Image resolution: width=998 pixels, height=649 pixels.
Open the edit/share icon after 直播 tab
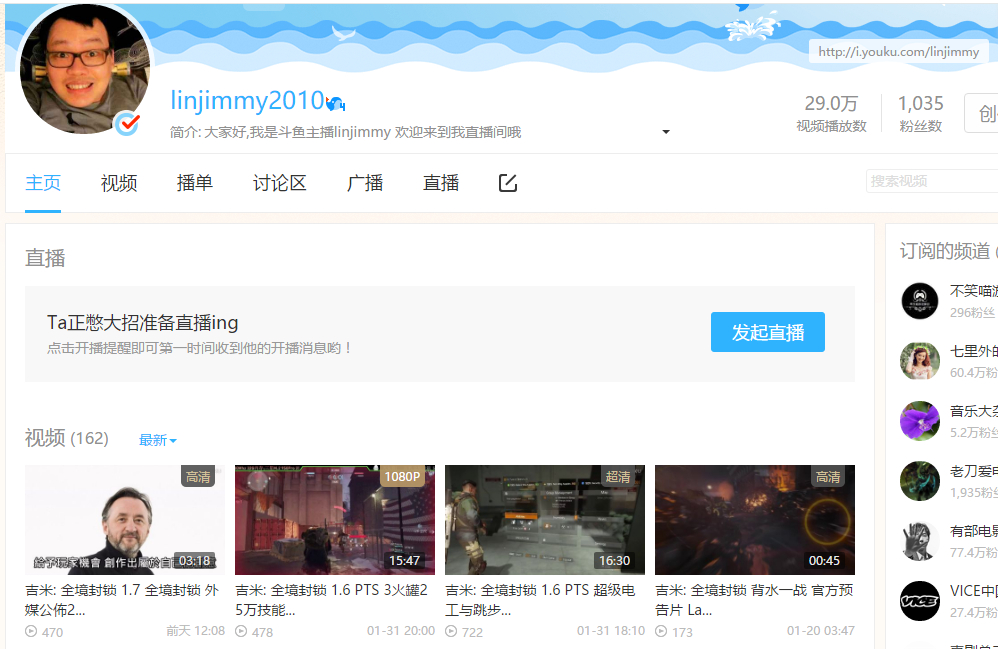tap(507, 183)
